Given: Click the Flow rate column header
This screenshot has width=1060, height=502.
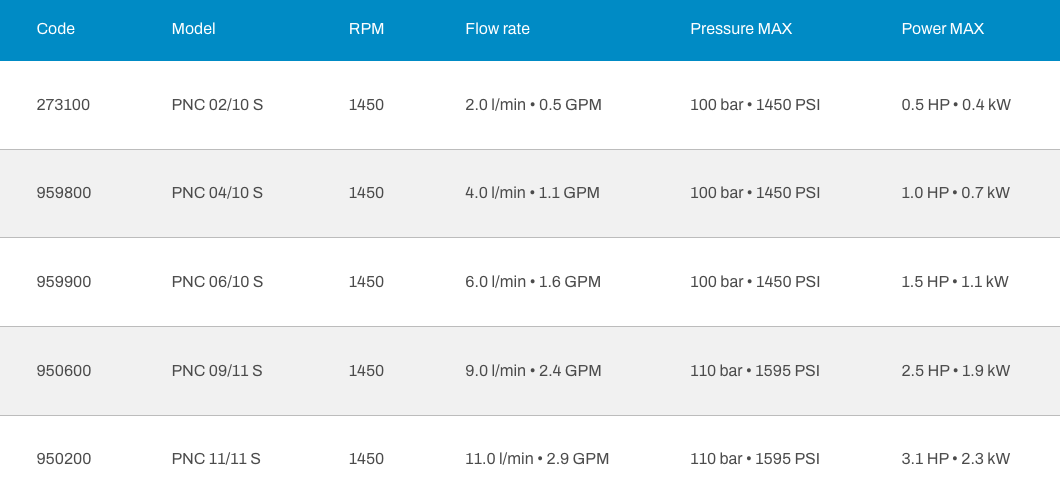Looking at the screenshot, I should tap(497, 29).
